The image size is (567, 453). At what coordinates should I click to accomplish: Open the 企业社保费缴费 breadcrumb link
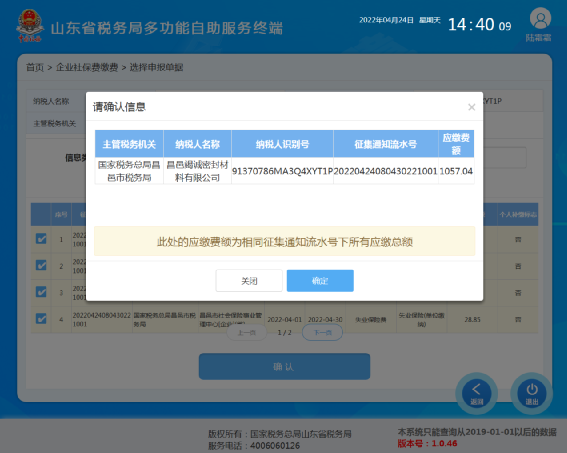(87, 67)
